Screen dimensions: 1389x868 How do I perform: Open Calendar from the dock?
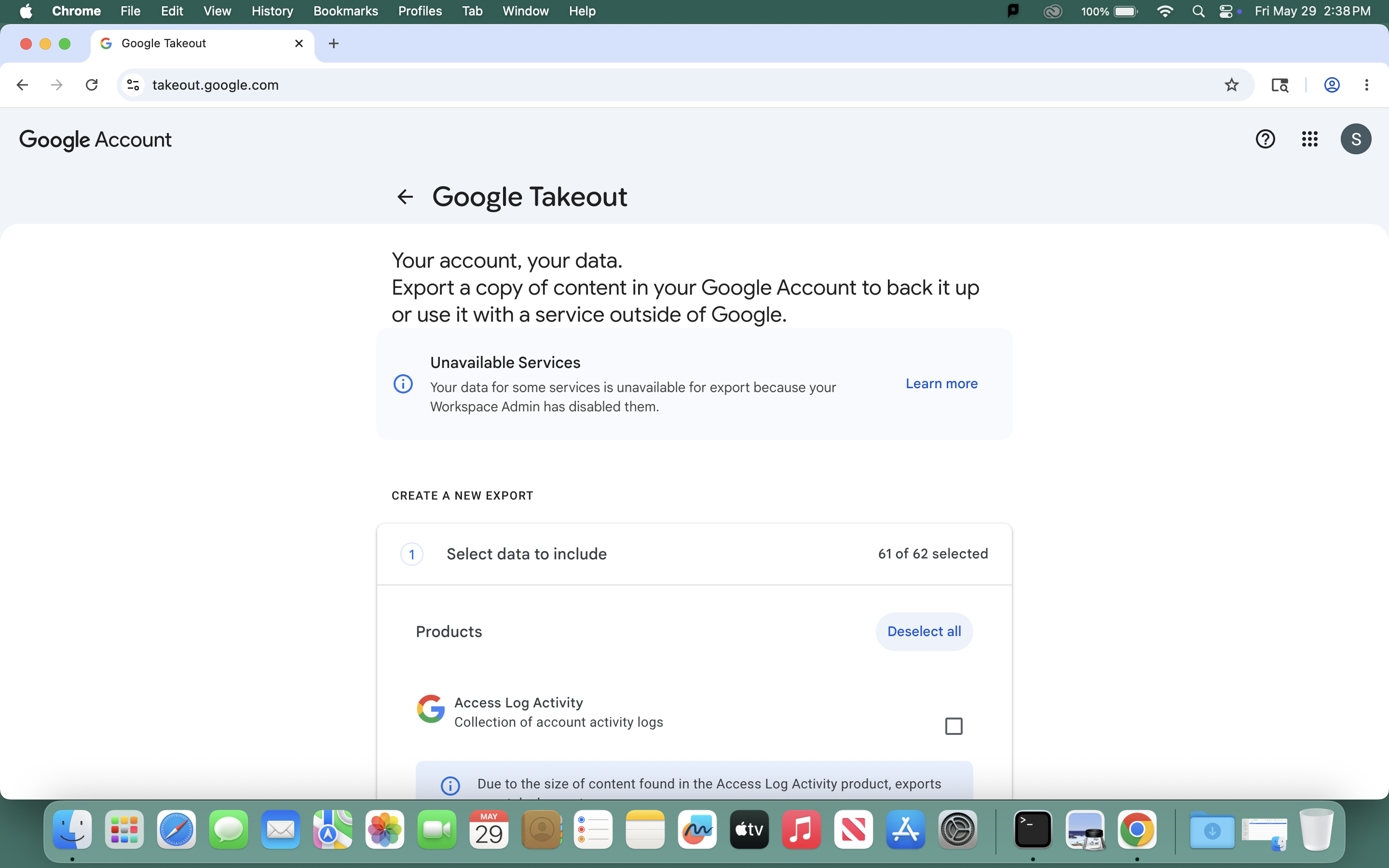489,829
